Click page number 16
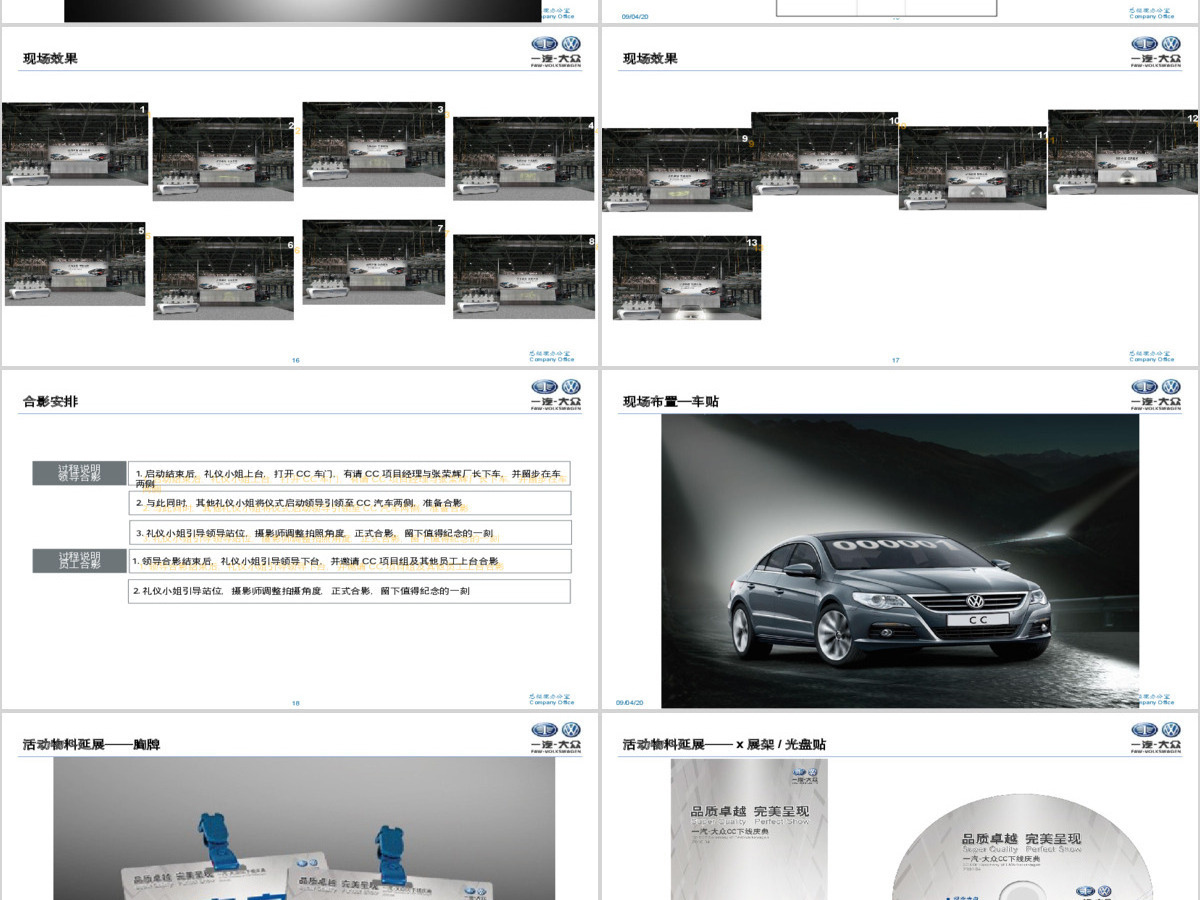The image size is (1200, 900). 296,360
